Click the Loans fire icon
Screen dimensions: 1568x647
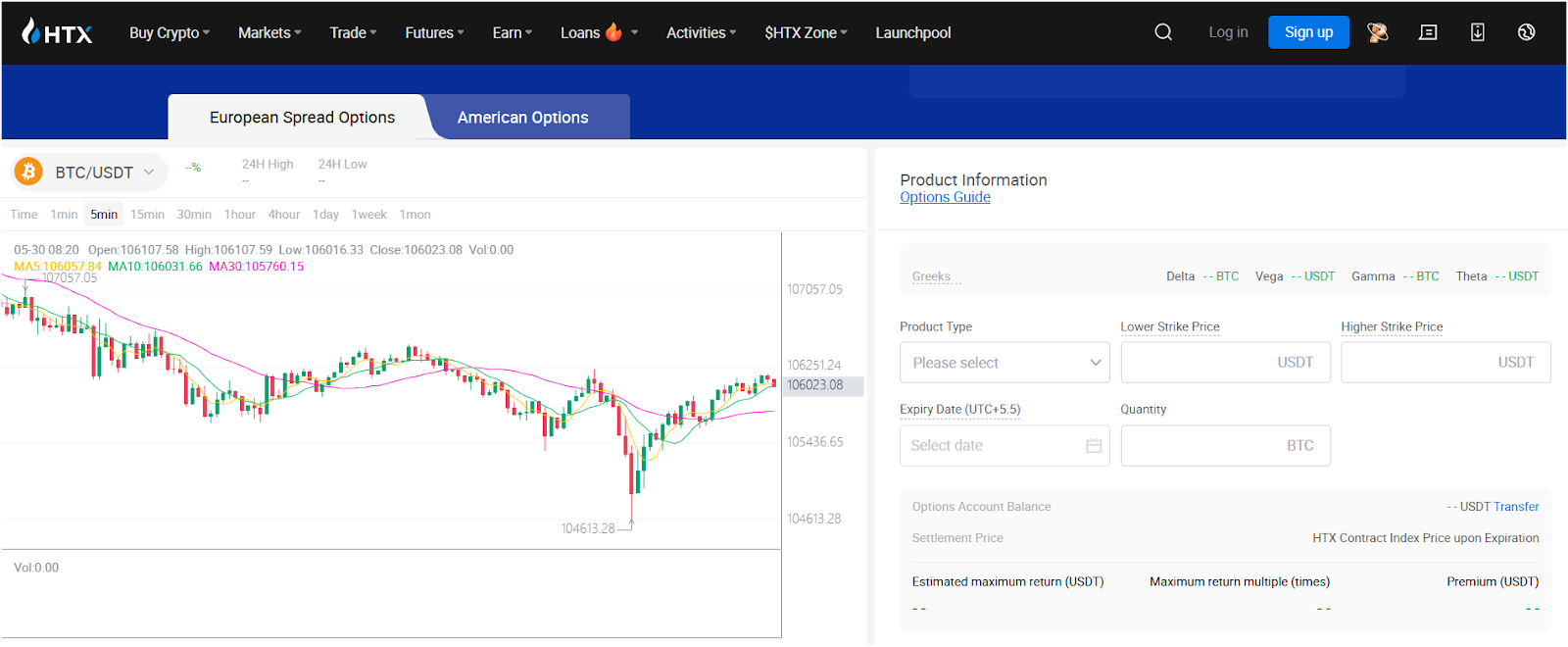613,32
